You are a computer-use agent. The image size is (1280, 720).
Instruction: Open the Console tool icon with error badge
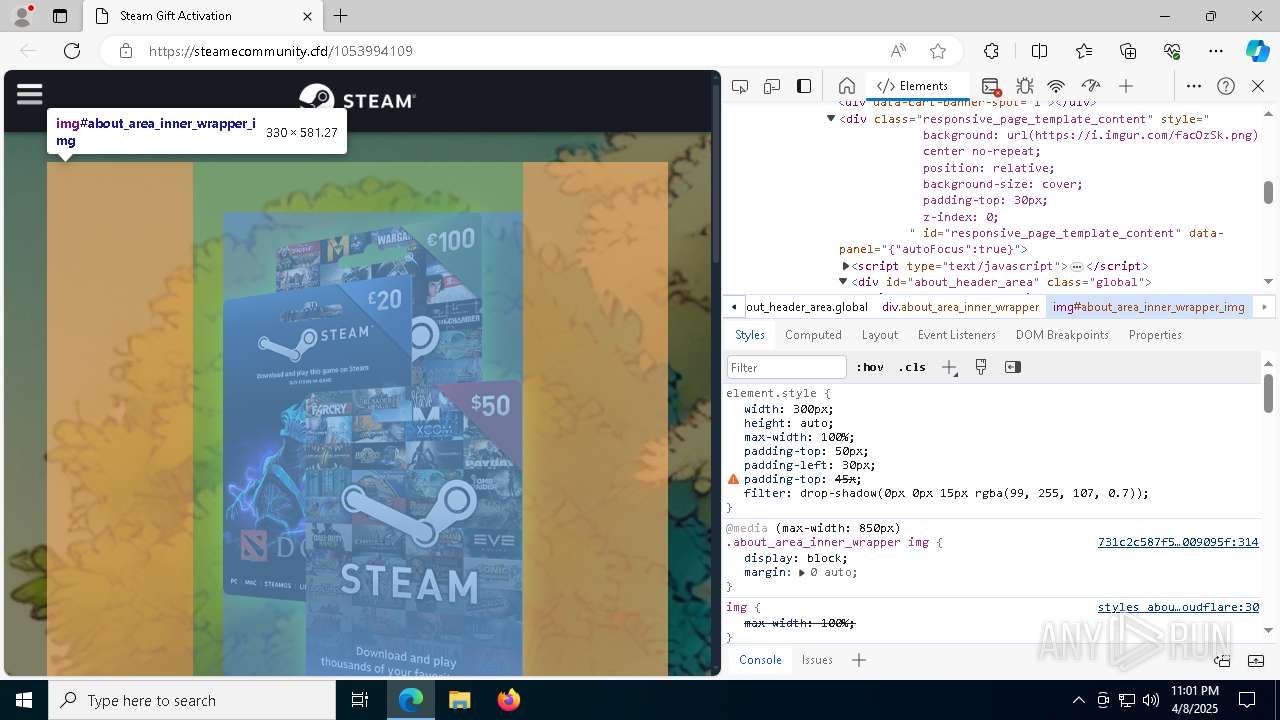pyautogui.click(x=990, y=86)
